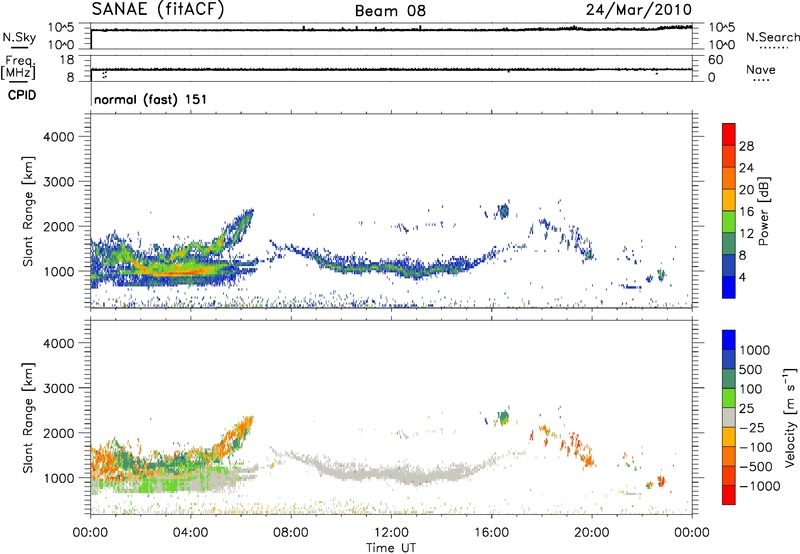Select the Time UT axis title
Screen dimensions: 800x554
391,548
